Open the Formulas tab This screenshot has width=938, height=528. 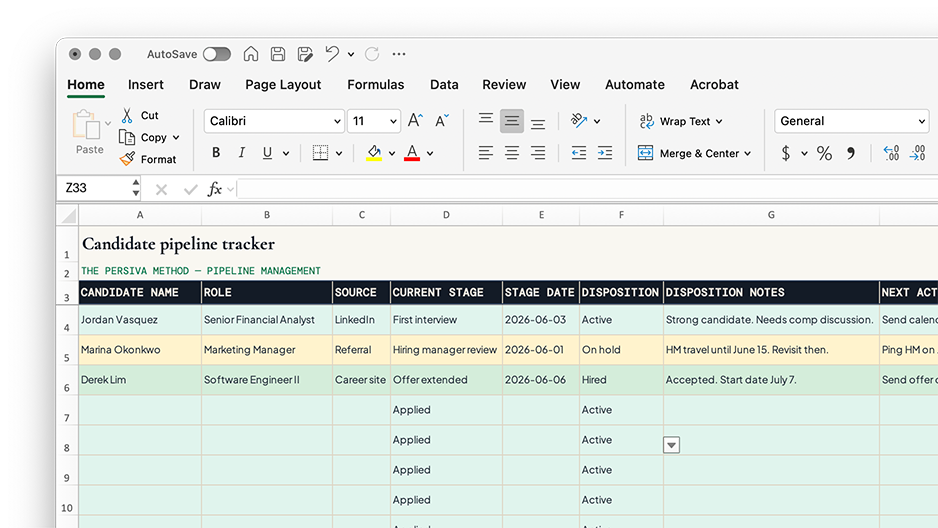[x=376, y=85]
